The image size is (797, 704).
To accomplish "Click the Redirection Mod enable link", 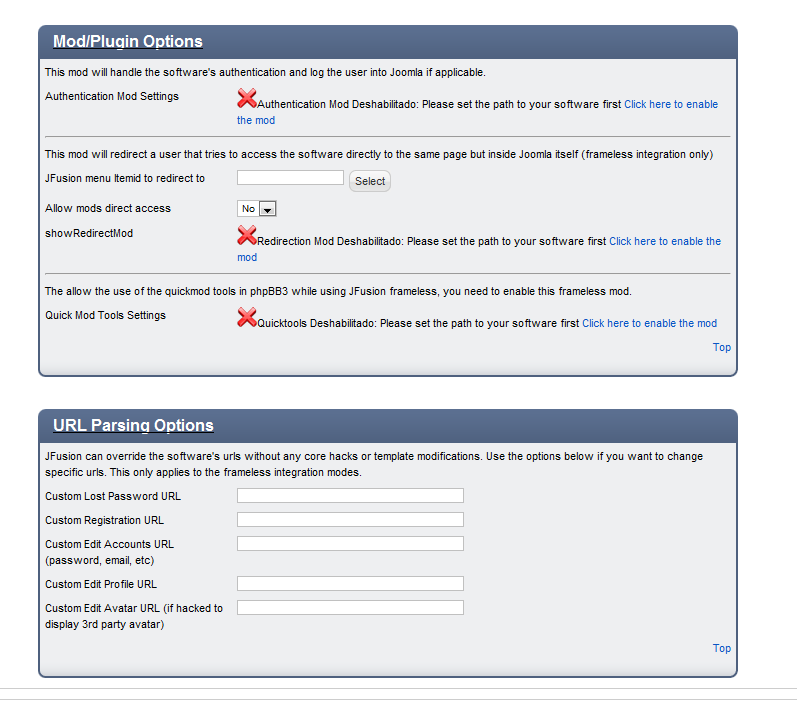I will [x=664, y=242].
